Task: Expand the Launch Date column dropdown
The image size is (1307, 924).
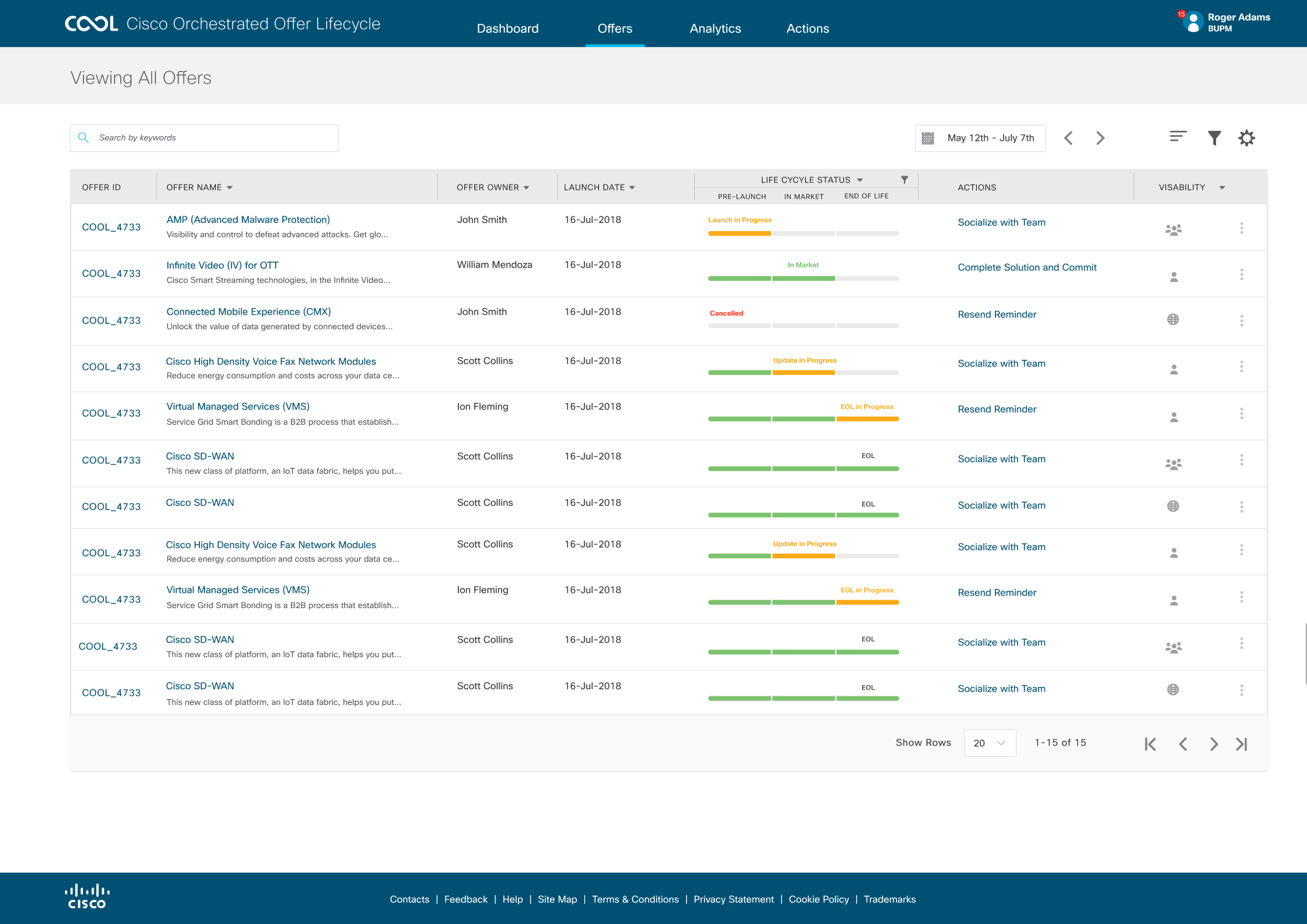Action: pyautogui.click(x=632, y=188)
